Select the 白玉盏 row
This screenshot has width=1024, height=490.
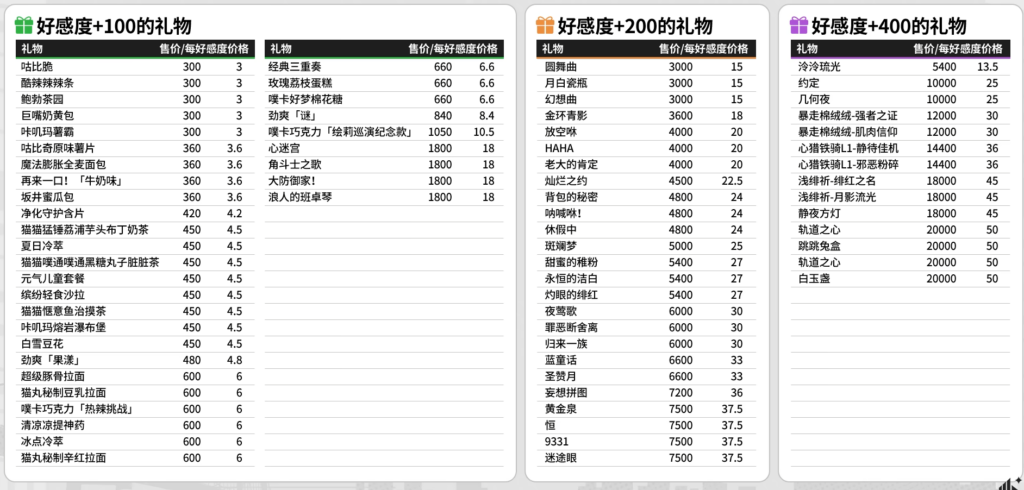click(901, 279)
